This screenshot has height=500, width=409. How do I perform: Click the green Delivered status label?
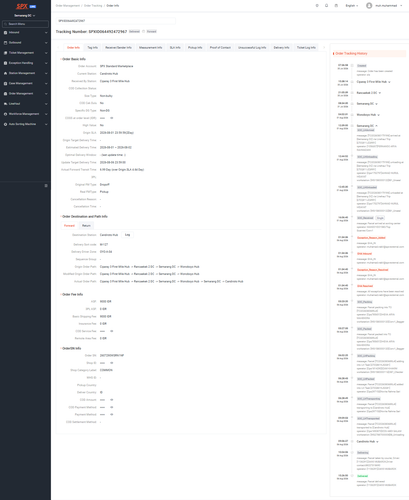[x=362, y=476]
